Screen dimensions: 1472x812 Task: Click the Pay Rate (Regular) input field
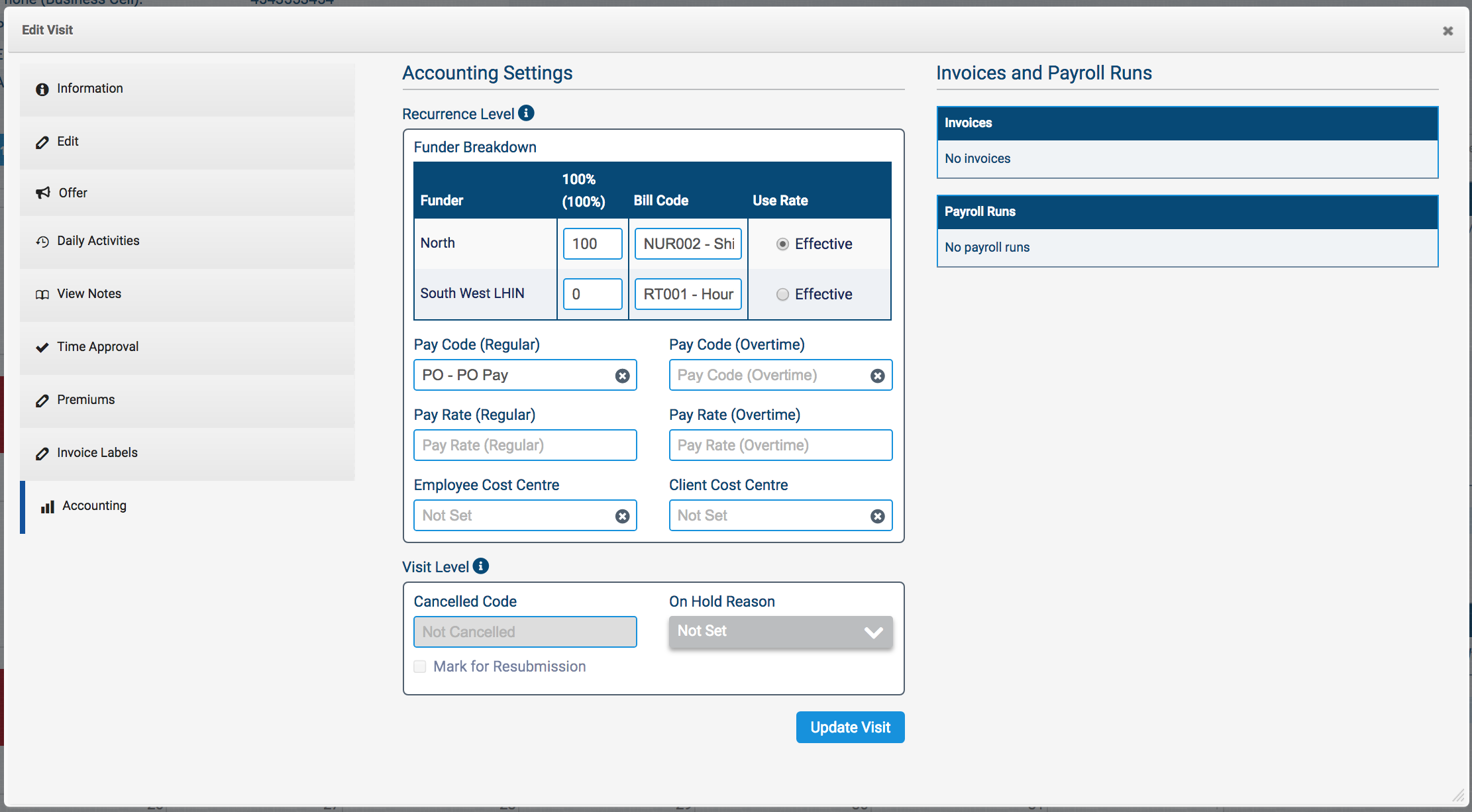tap(525, 446)
